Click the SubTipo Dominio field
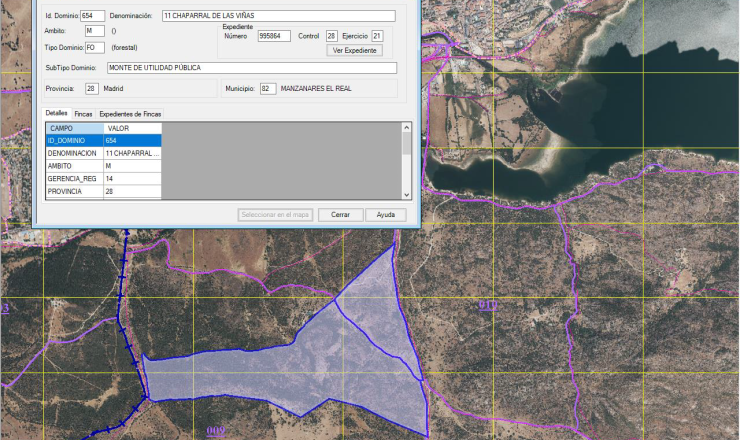This screenshot has height=440, width=740. pyautogui.click(x=252, y=68)
